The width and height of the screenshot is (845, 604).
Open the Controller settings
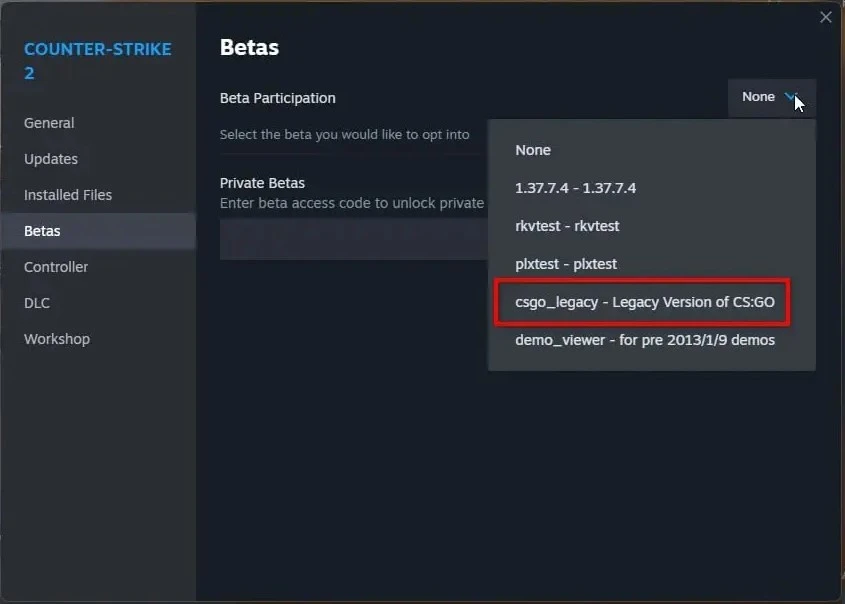click(x=98, y=267)
